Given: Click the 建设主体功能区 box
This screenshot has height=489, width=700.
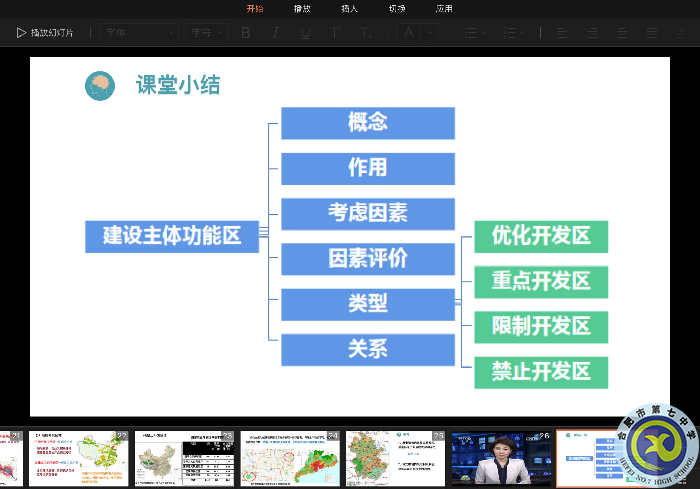Looking at the screenshot, I should pyautogui.click(x=172, y=236).
